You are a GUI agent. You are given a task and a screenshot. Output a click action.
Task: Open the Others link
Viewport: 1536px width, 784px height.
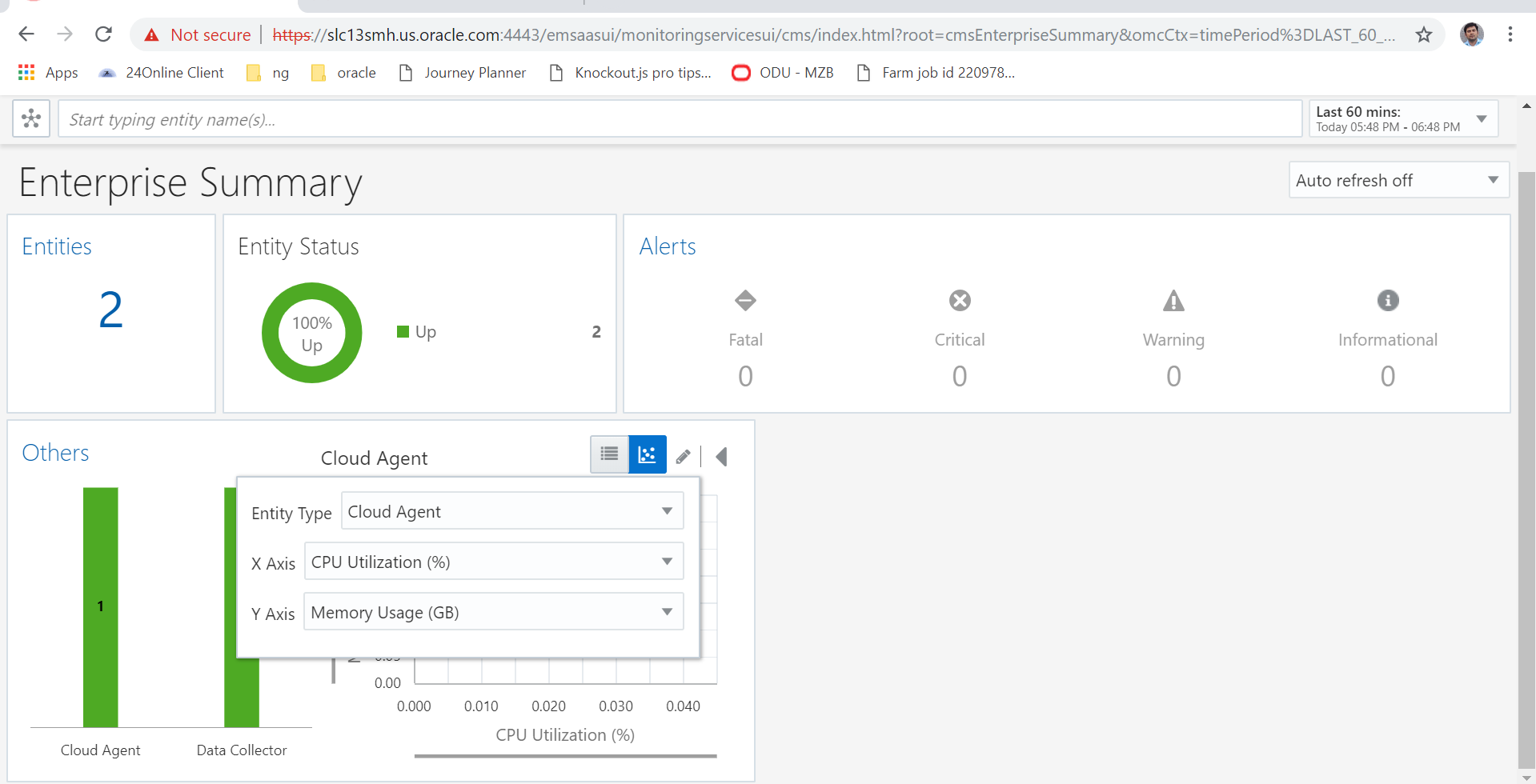(55, 453)
